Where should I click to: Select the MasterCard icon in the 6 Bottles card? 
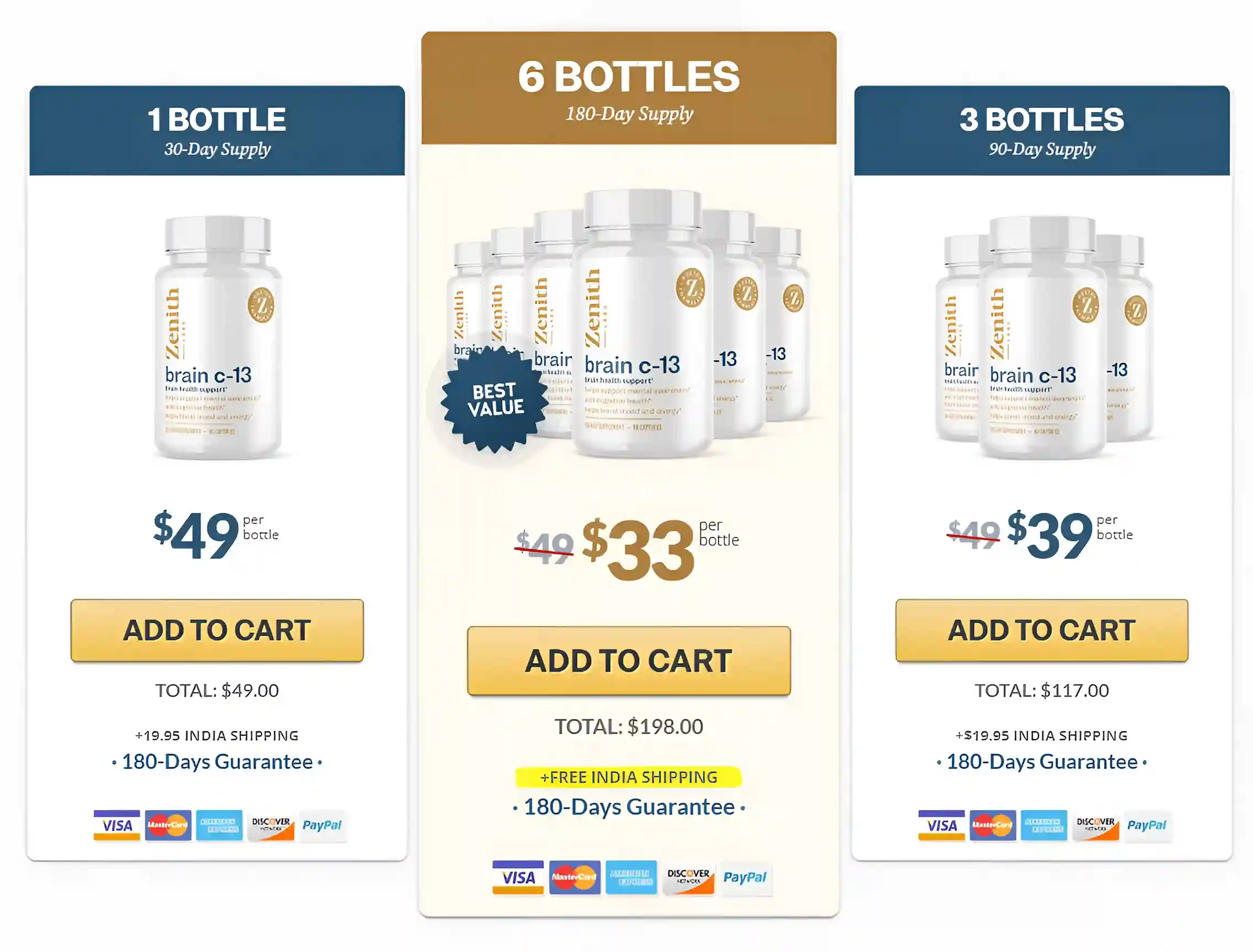pyautogui.click(x=575, y=877)
